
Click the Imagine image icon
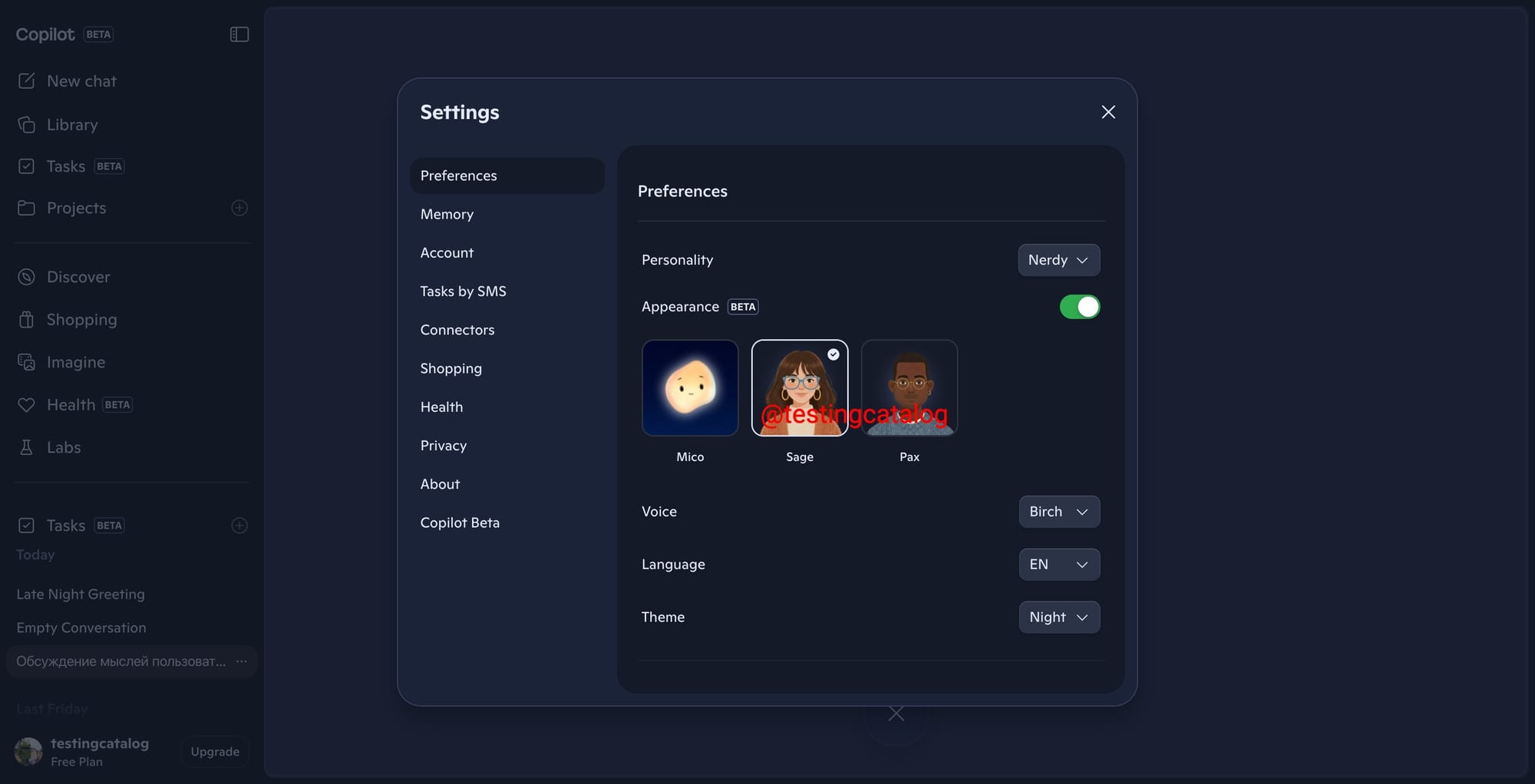[x=27, y=362]
